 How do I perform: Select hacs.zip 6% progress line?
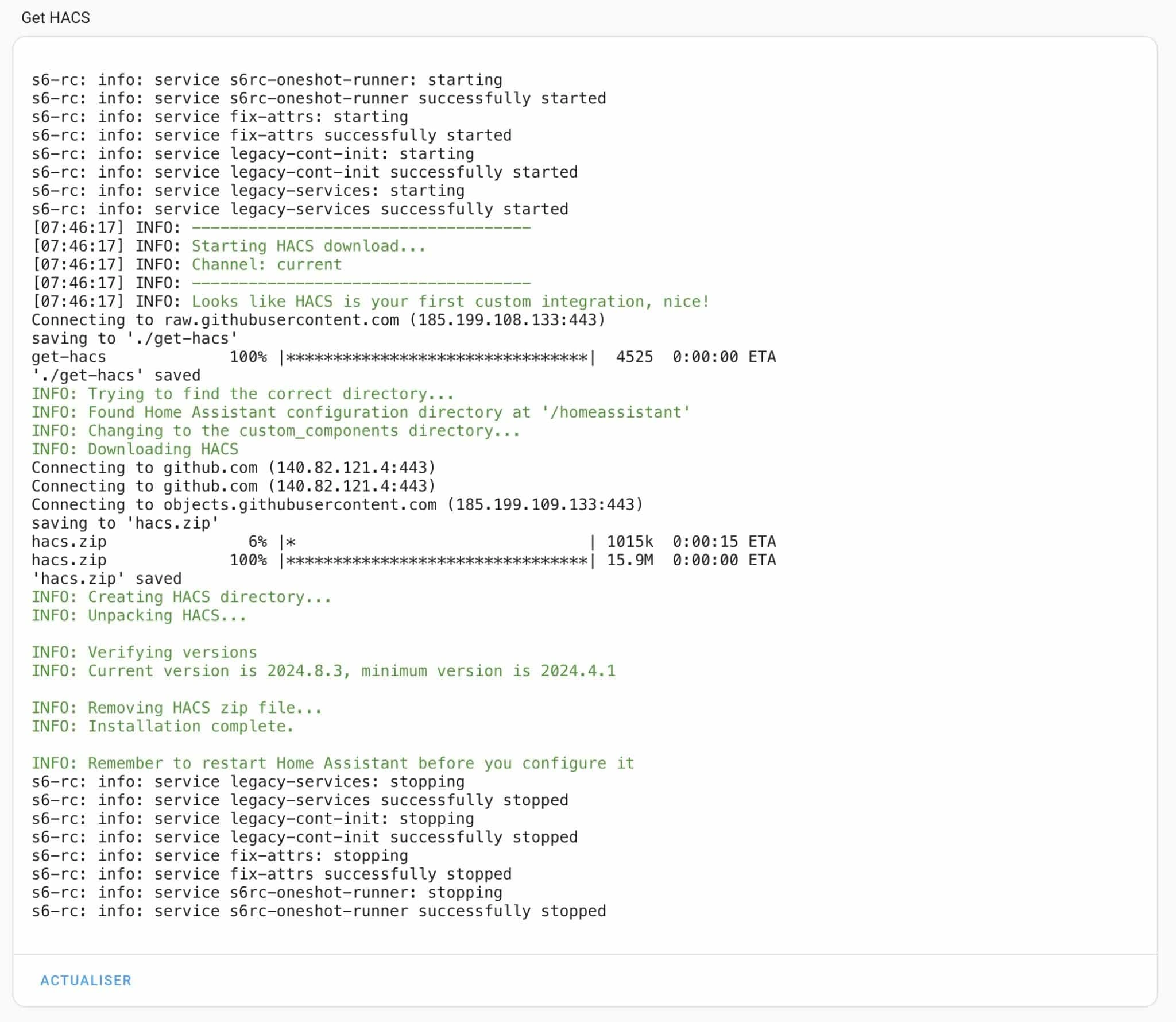(x=404, y=541)
